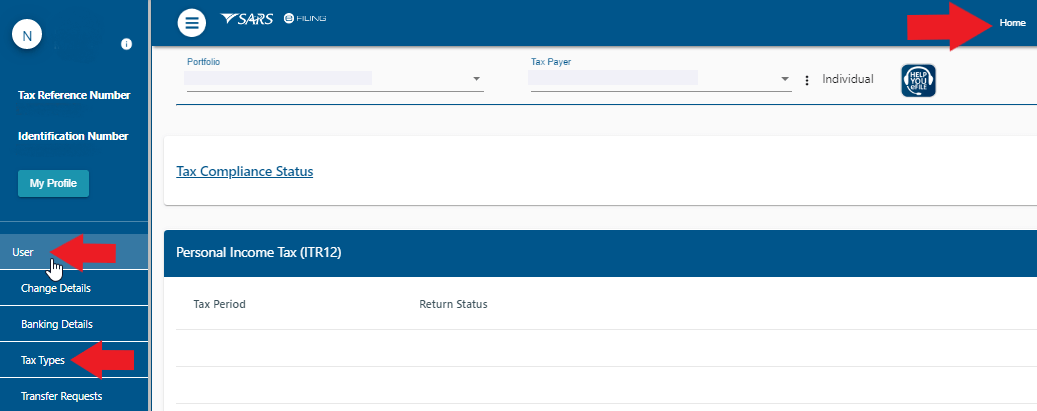Select Tax Types in sidebar
Screen dimensions: 1037x411
[x=43, y=360]
